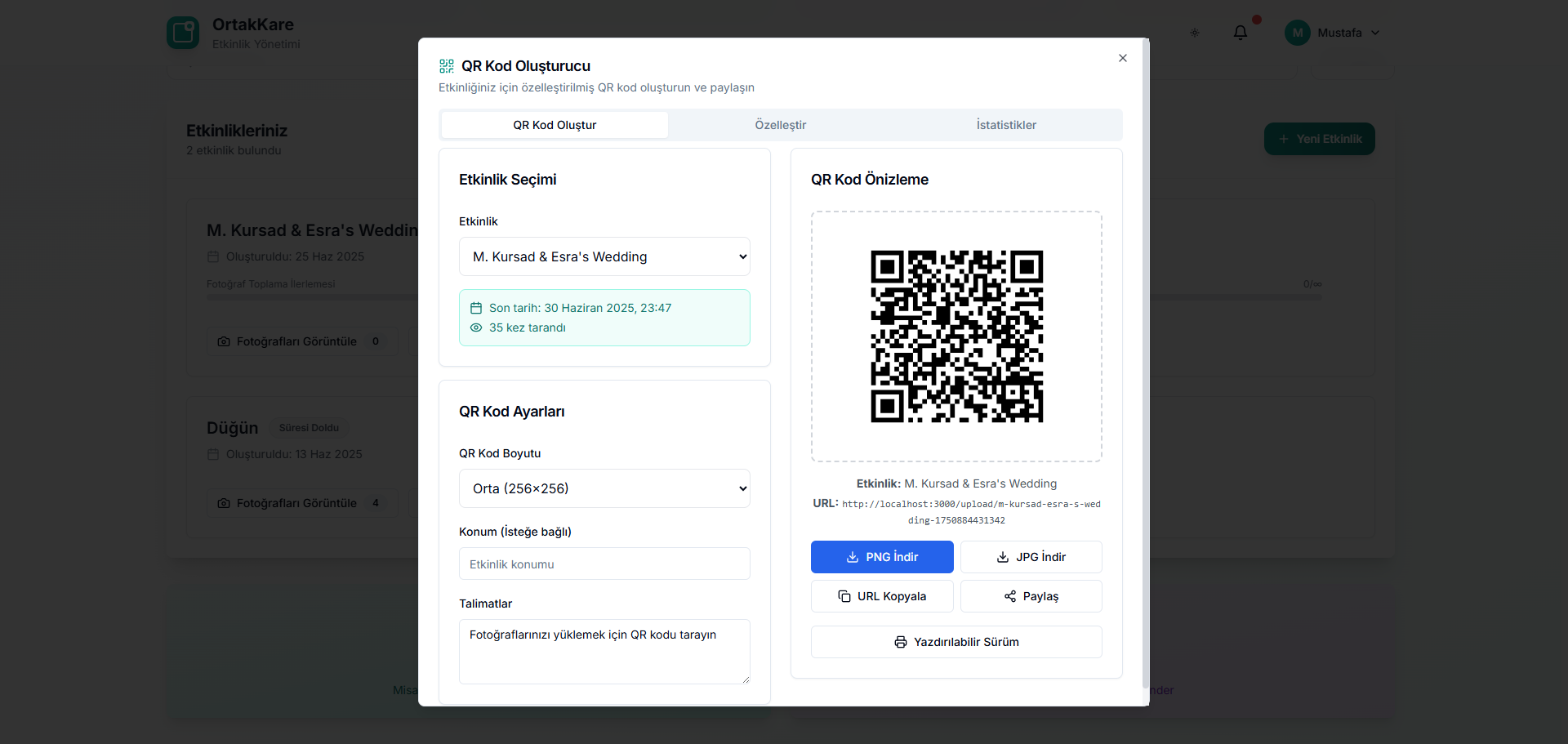Expand the Etkinlik selection dropdown

(x=604, y=256)
